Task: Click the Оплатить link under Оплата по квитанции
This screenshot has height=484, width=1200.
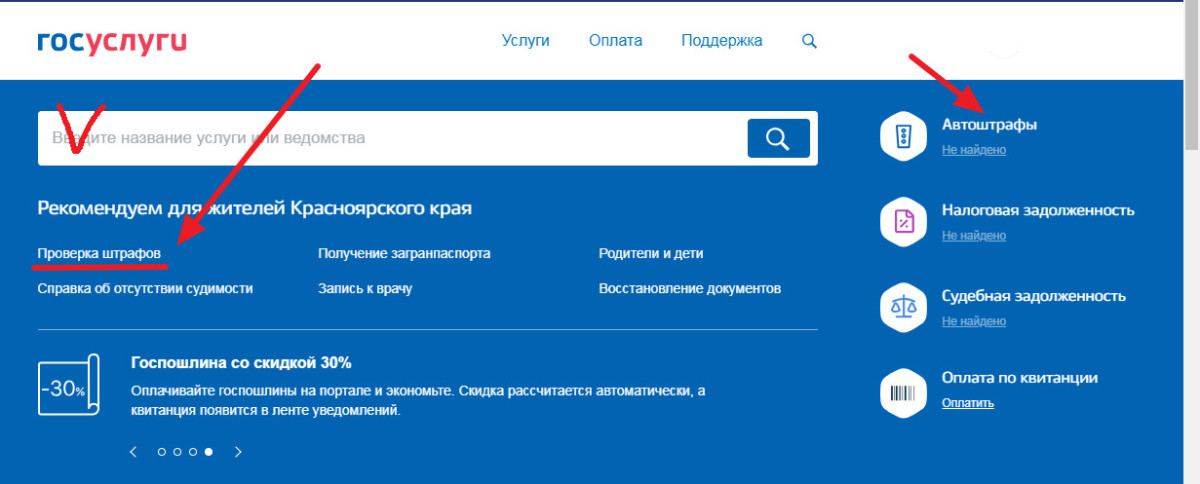Action: coord(968,403)
